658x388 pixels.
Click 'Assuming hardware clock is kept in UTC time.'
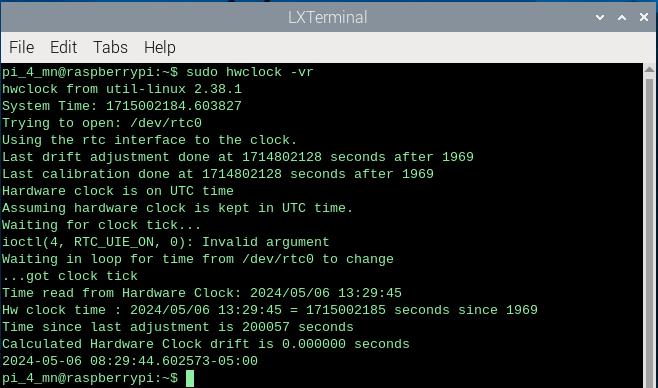click(x=178, y=208)
